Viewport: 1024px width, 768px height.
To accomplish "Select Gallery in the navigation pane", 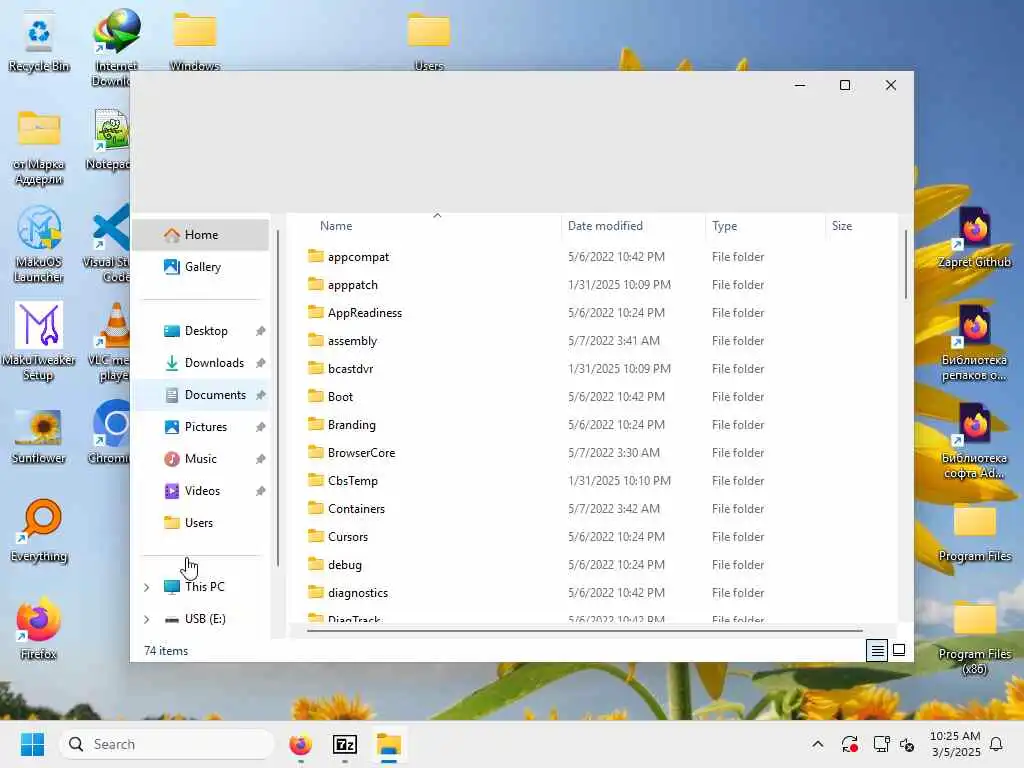I will point(200,267).
